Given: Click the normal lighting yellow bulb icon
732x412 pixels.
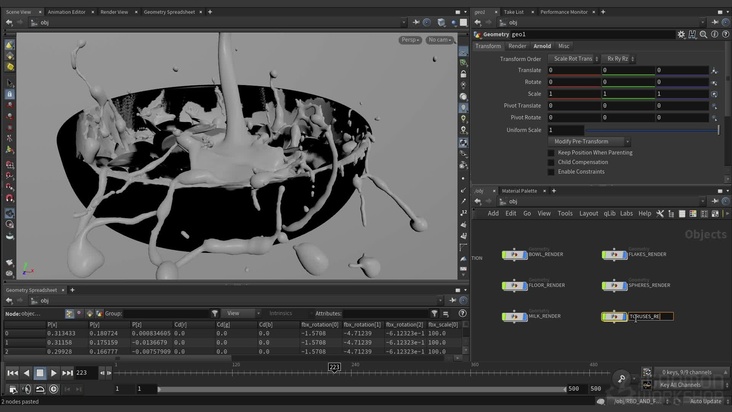Looking at the screenshot, I should 463,119.
